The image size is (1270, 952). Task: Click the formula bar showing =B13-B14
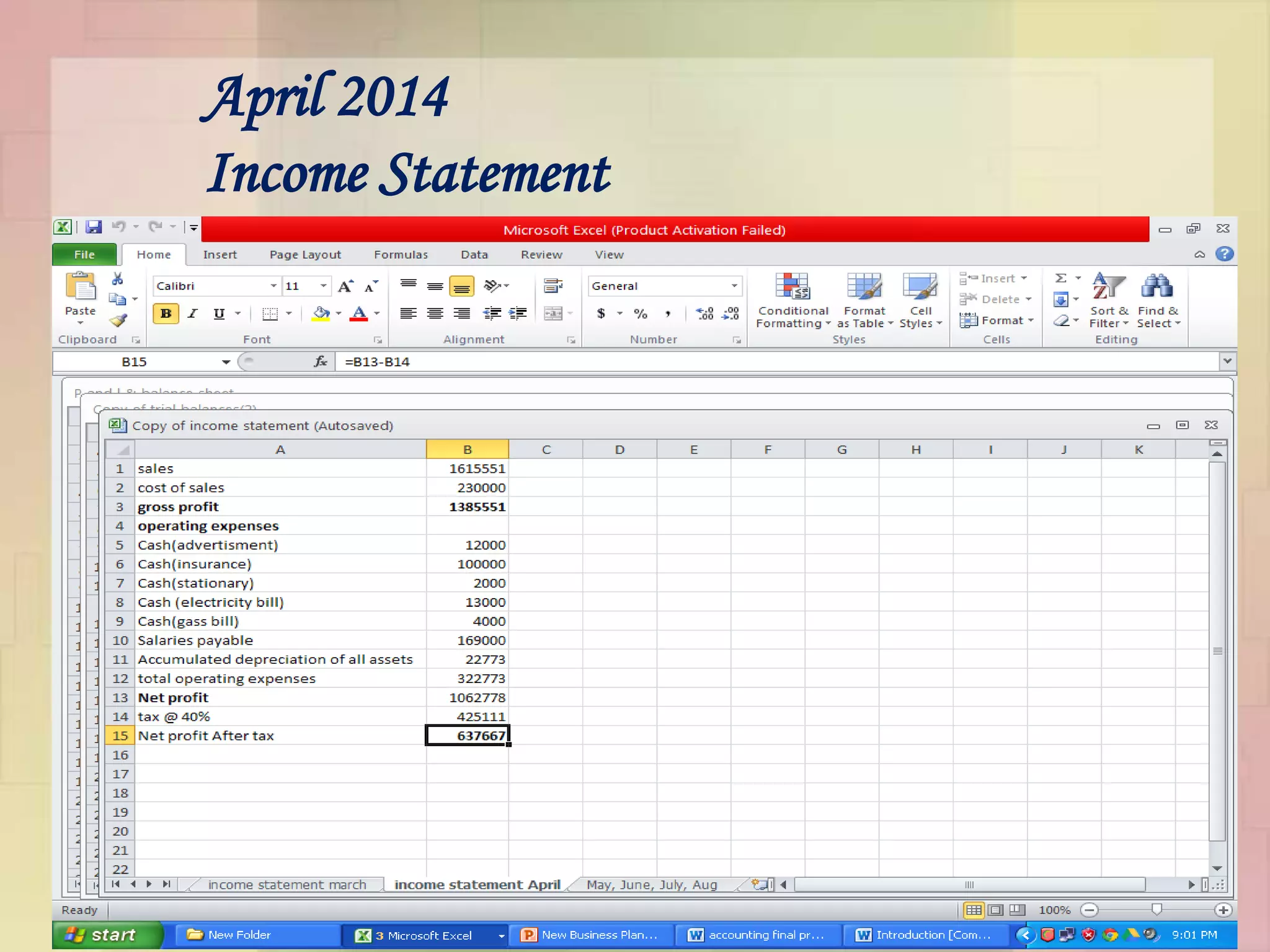pyautogui.click(x=776, y=361)
